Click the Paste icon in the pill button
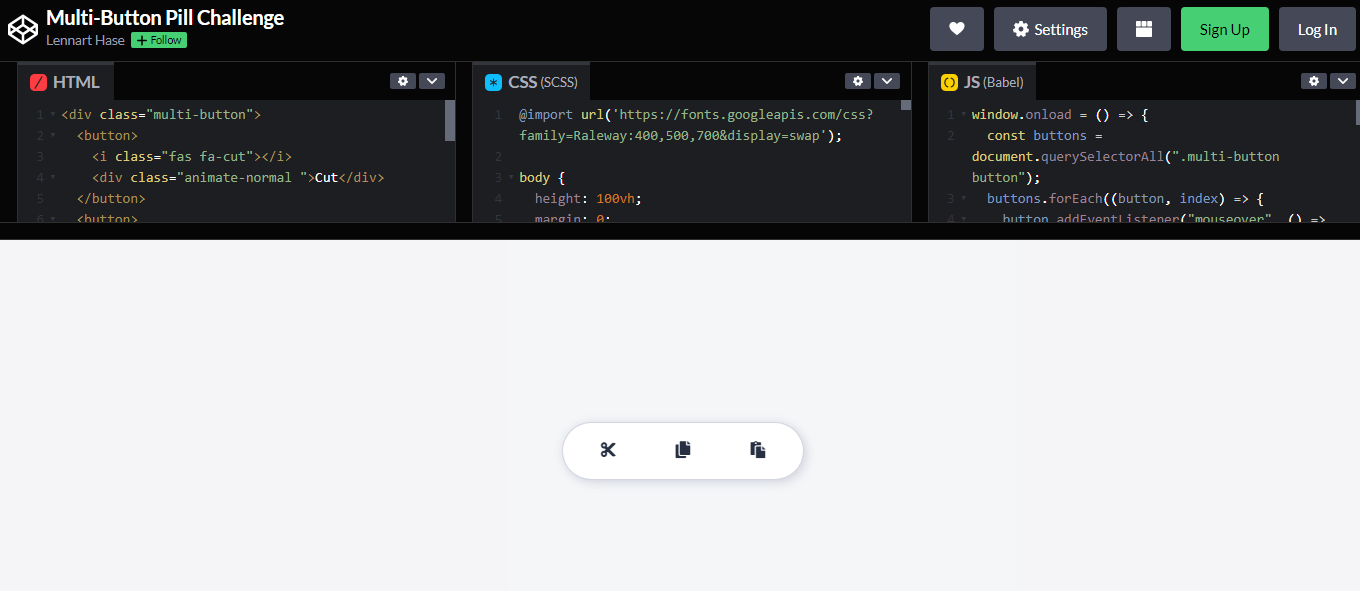The width and height of the screenshot is (1360, 591). pos(757,450)
